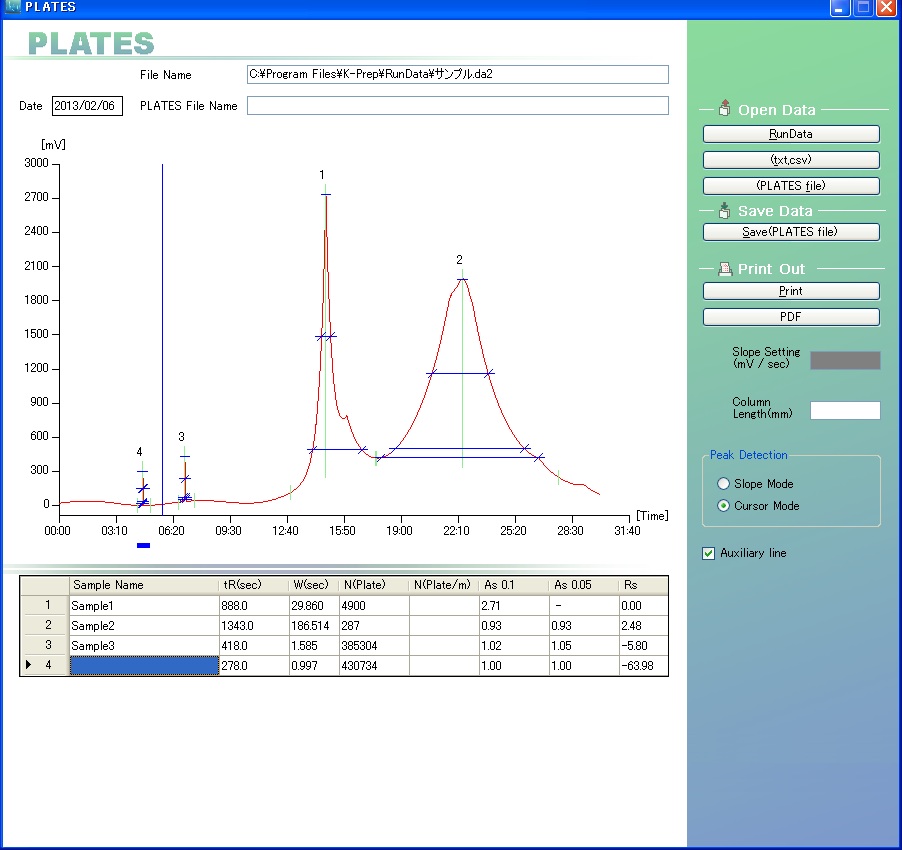
Task: Click the Print button
Action: [x=791, y=291]
